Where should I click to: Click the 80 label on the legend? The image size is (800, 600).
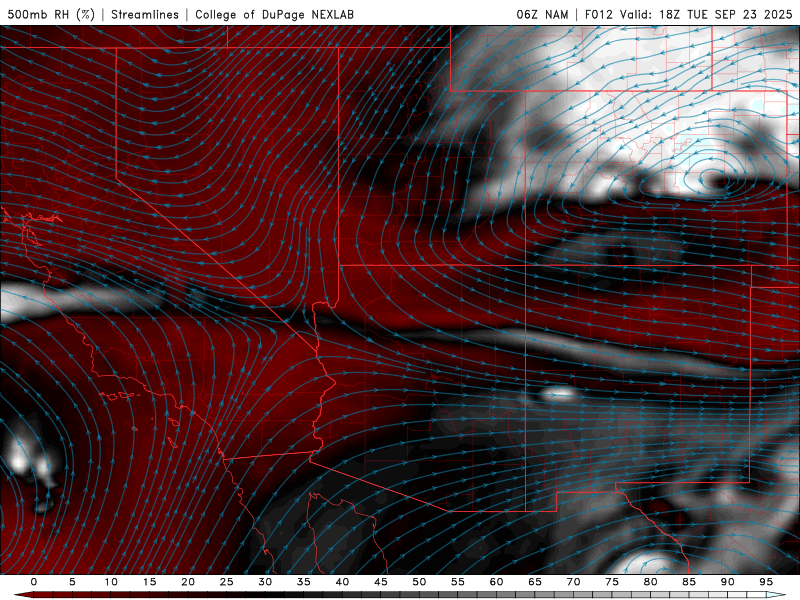click(x=650, y=582)
